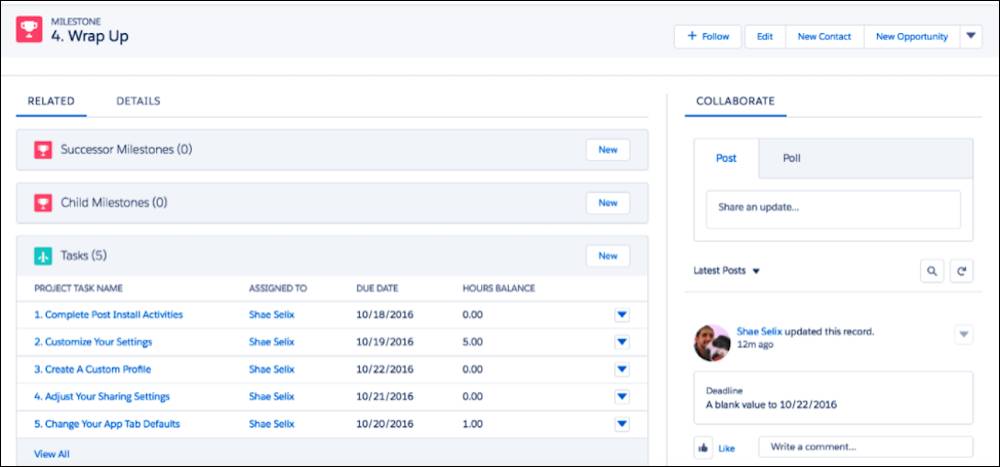Click hours balance value 1.00
Viewport: 1000px width, 467px height.
click(473, 424)
